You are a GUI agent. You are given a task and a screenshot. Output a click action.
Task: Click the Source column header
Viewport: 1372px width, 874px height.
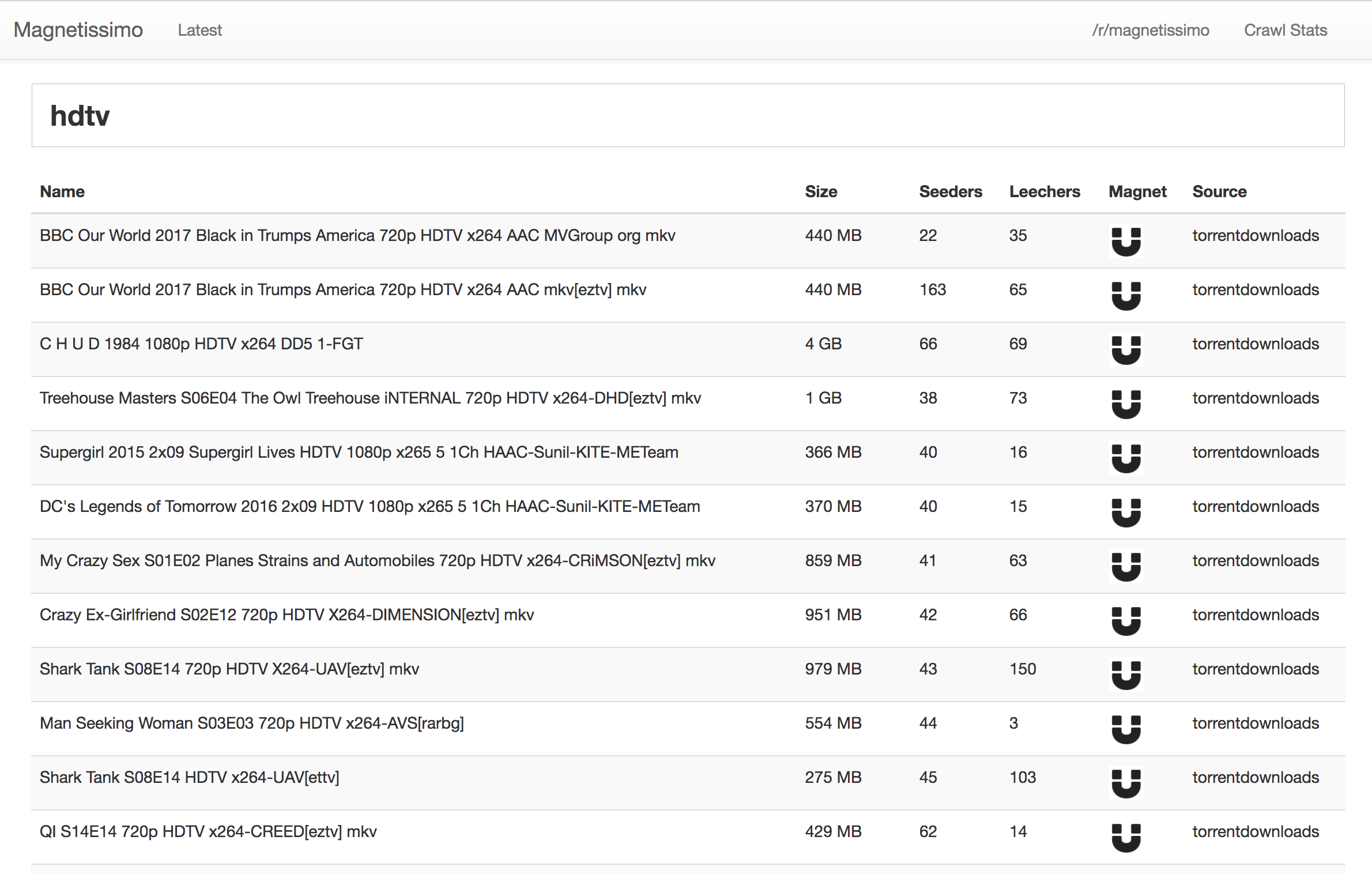click(x=1219, y=191)
